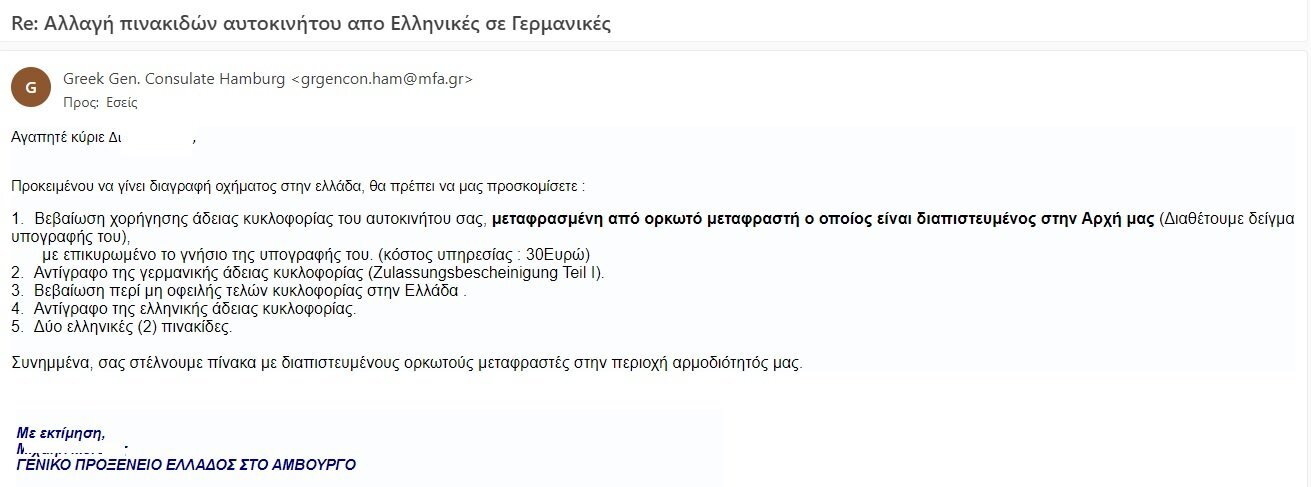1311x487 pixels.
Task: Open sender name Greek Gen. Consulate Hamburg
Action: [x=174, y=79]
